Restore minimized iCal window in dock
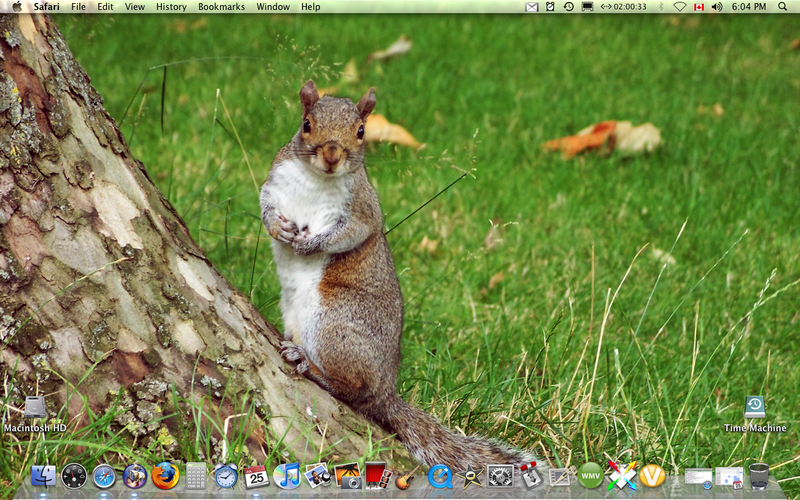The height and width of the screenshot is (500, 800). (729, 478)
